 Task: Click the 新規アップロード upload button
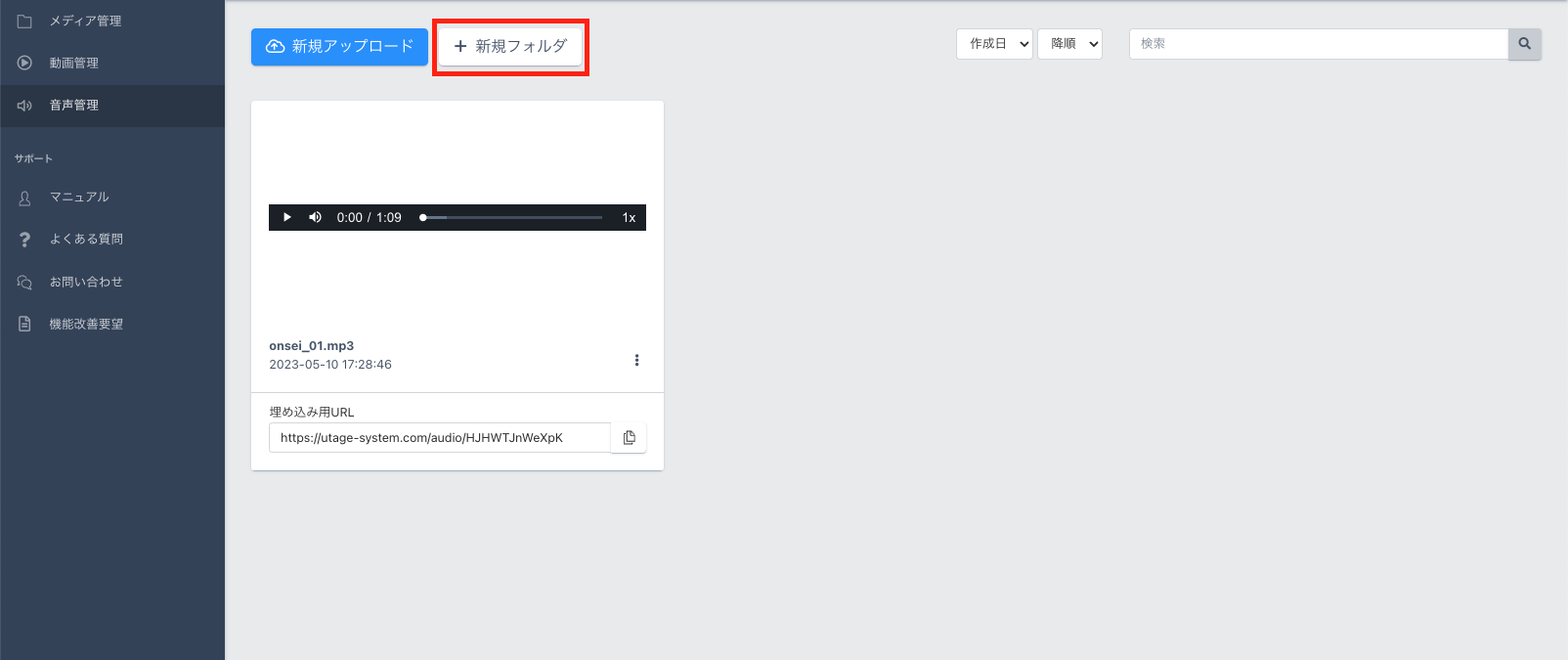click(x=339, y=46)
